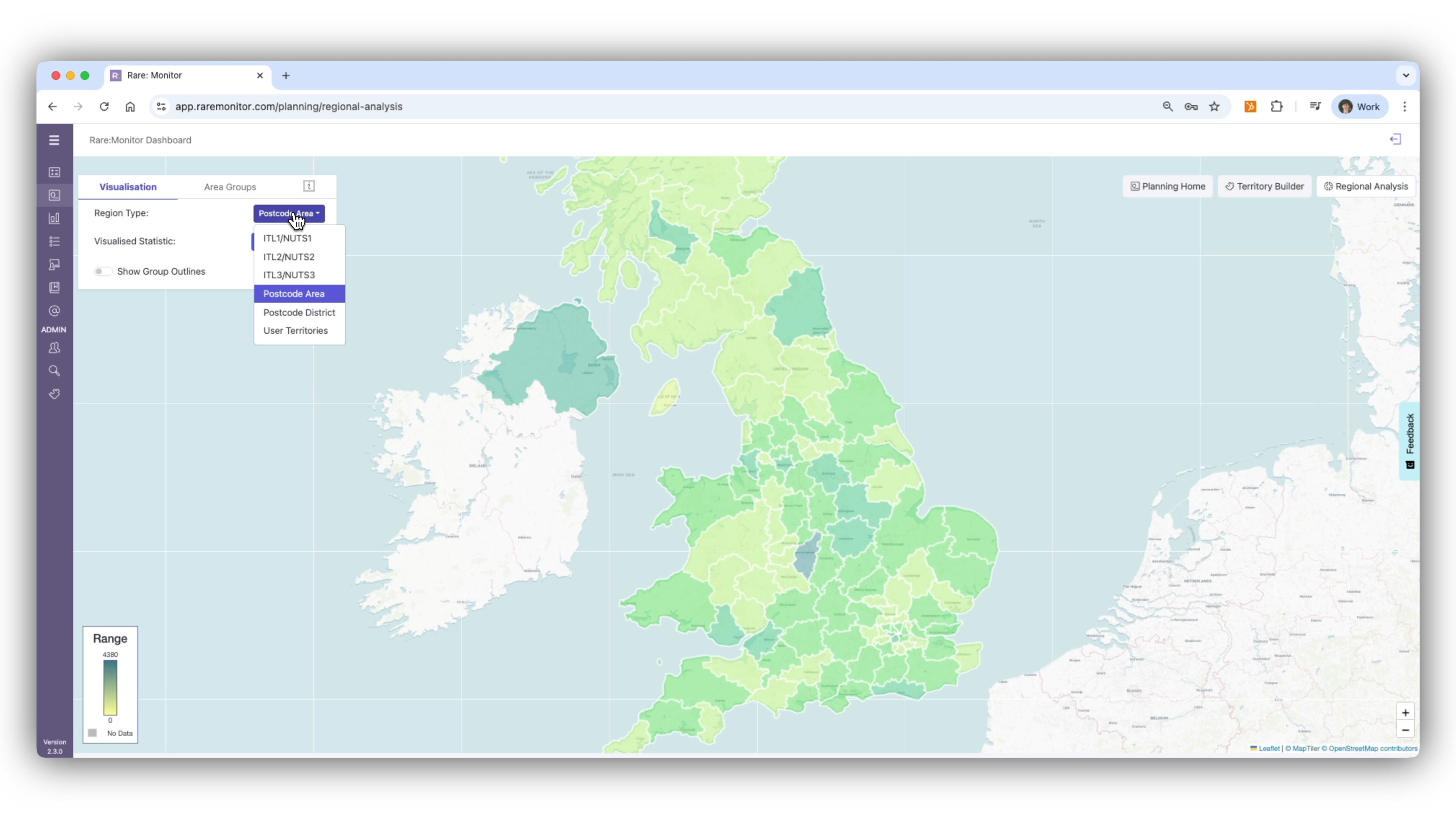
Task: Open the planning map-search sidebar icon
Action: tap(54, 195)
